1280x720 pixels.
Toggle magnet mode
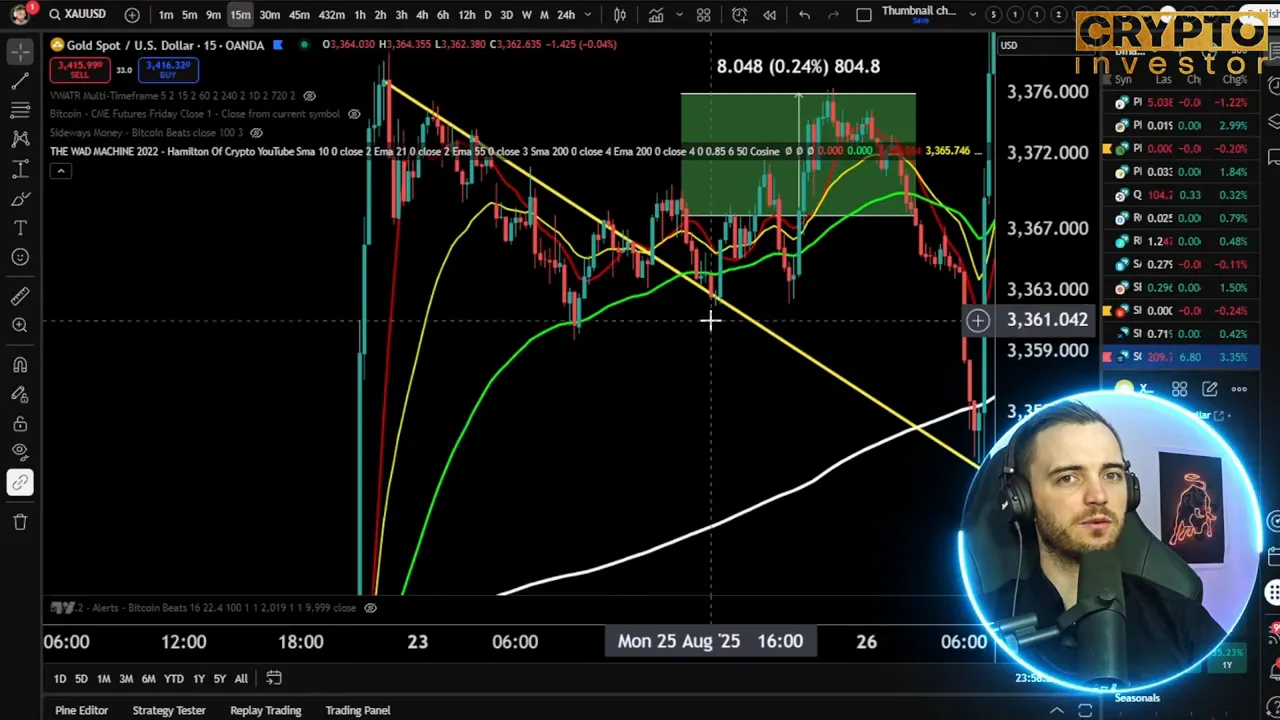click(20, 365)
